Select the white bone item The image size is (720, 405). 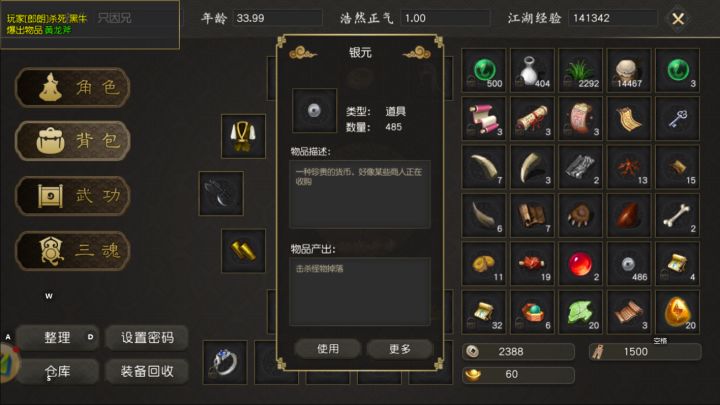tap(677, 215)
